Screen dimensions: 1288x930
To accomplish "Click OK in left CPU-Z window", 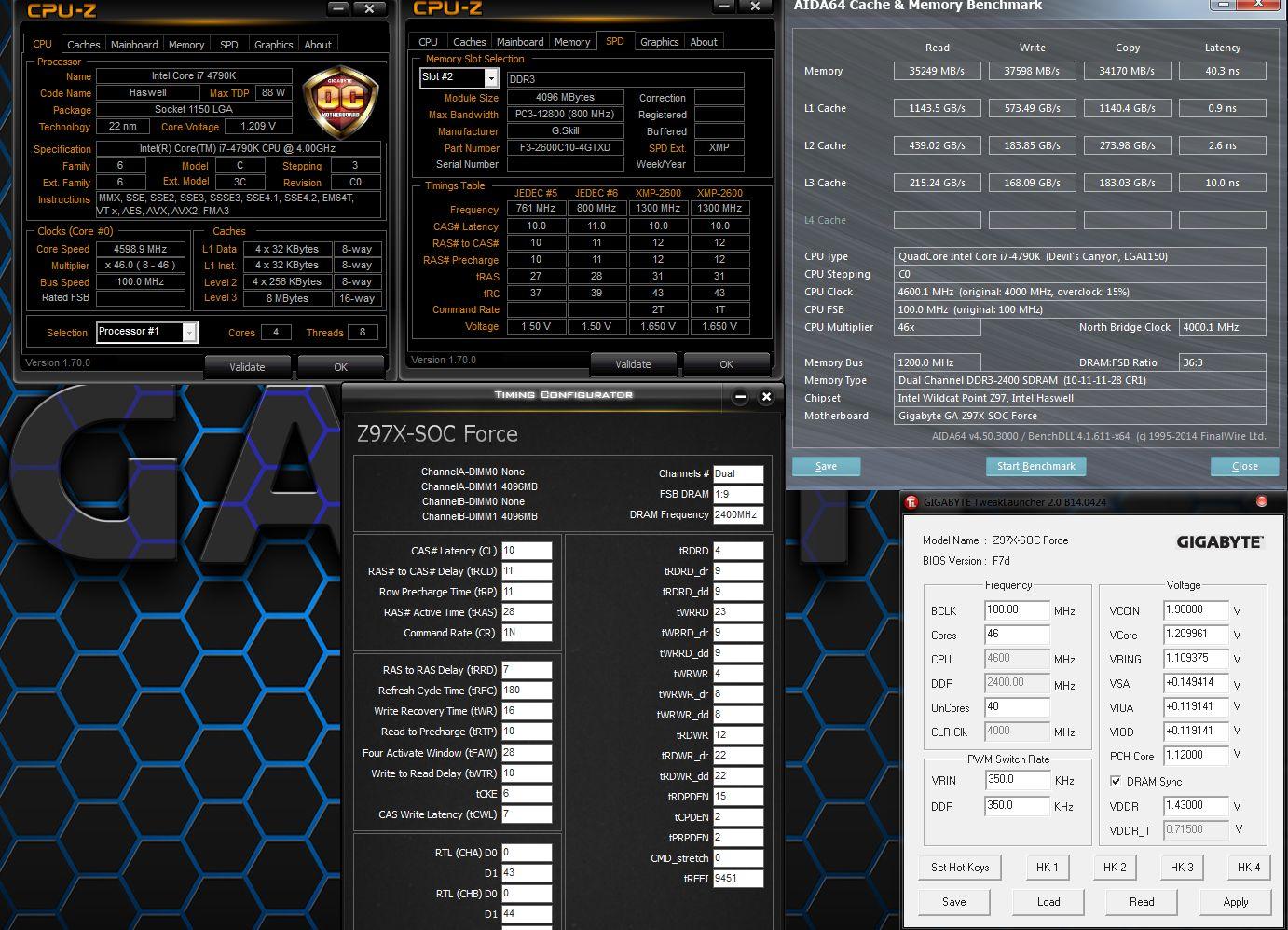I will pyautogui.click(x=340, y=367).
